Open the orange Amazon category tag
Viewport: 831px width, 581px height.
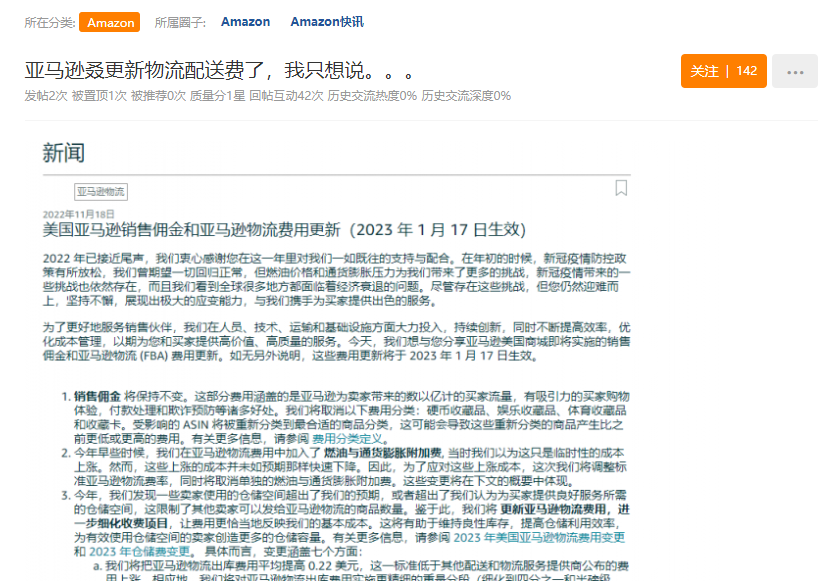pos(110,22)
